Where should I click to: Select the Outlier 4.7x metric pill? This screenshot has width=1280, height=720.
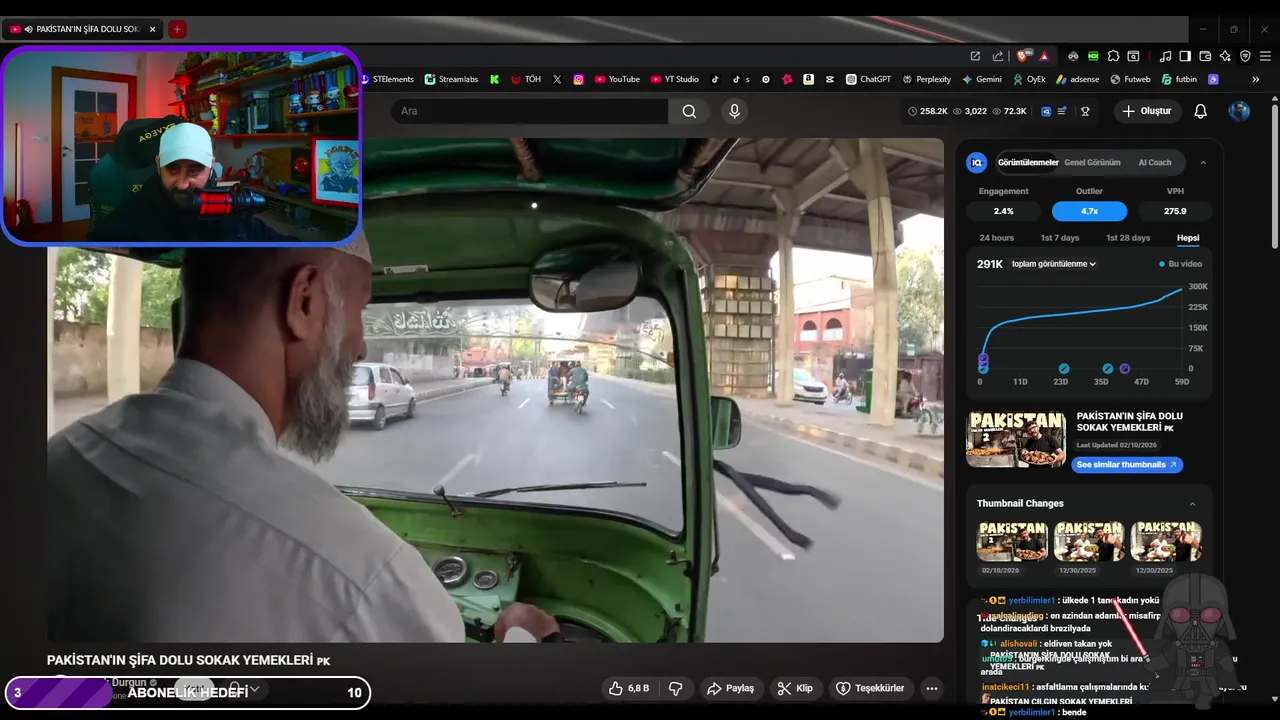pos(1089,211)
